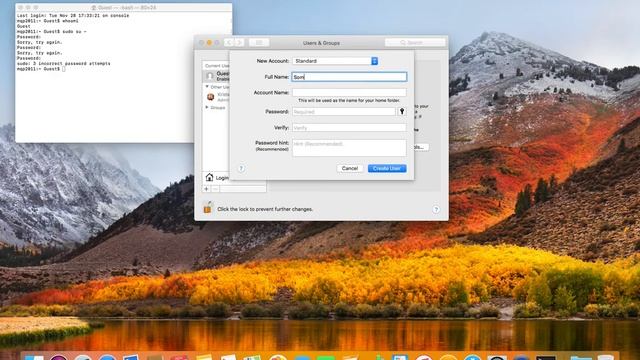640x360 pixels.
Task: Minimize the Users & Groups window
Action: (209, 42)
